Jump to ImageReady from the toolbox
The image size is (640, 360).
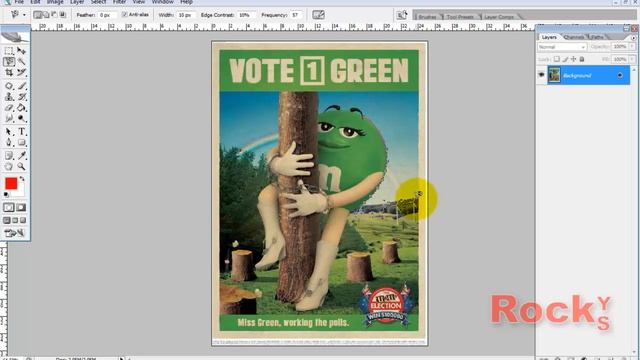click(x=14, y=233)
